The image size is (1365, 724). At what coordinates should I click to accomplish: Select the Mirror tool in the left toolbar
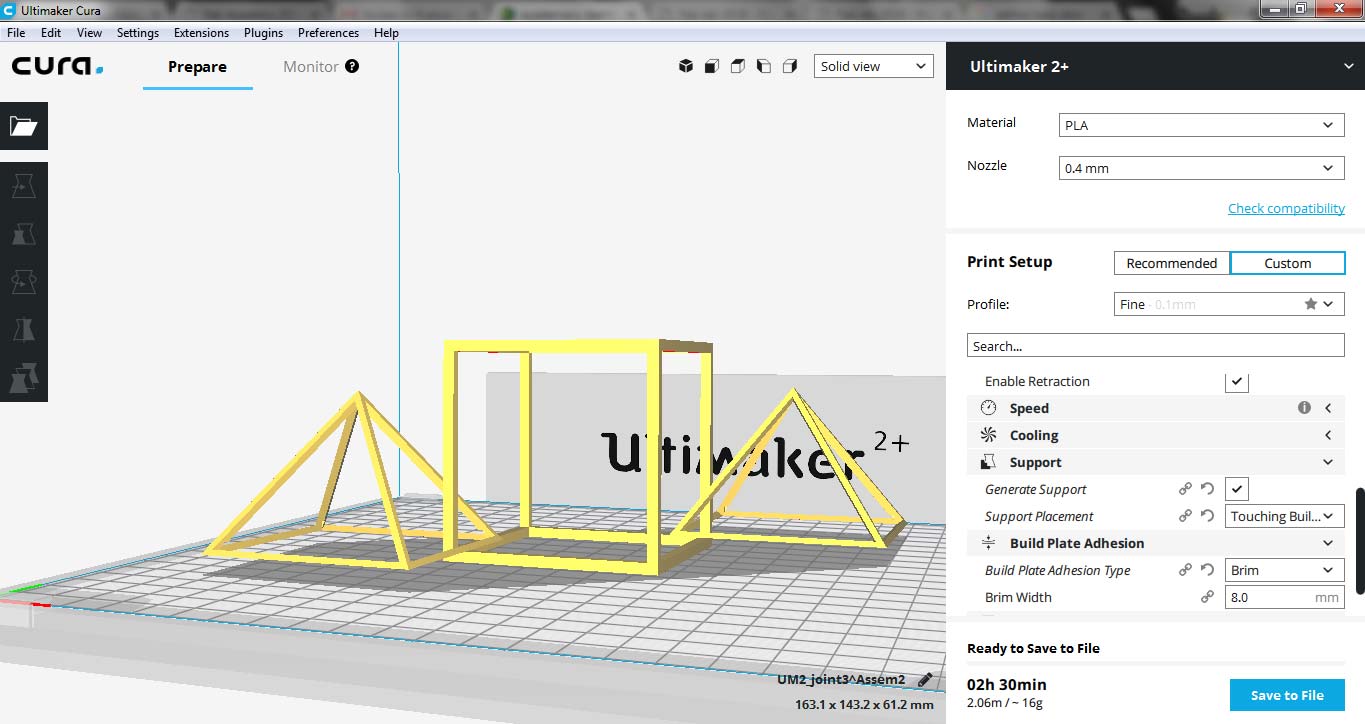pyautogui.click(x=23, y=330)
